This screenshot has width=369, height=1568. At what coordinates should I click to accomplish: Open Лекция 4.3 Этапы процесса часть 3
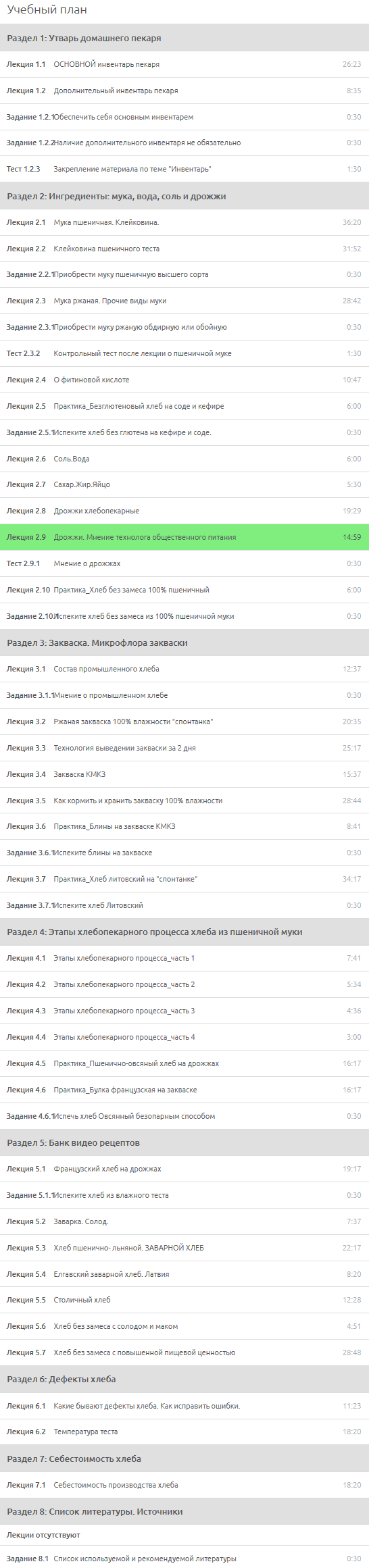[x=184, y=1011]
